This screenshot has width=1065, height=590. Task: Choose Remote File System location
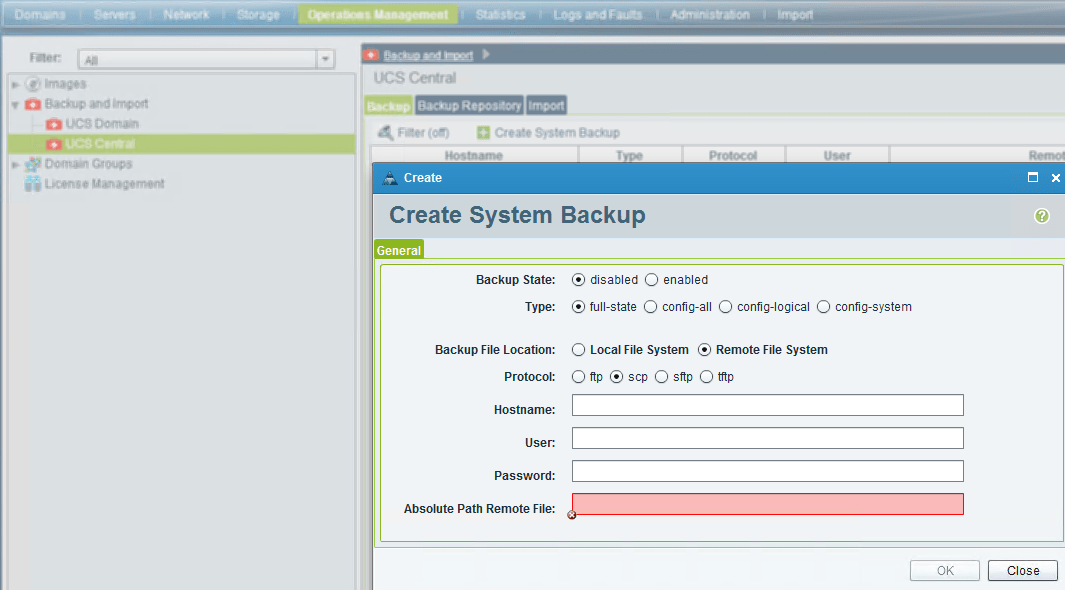click(x=704, y=350)
